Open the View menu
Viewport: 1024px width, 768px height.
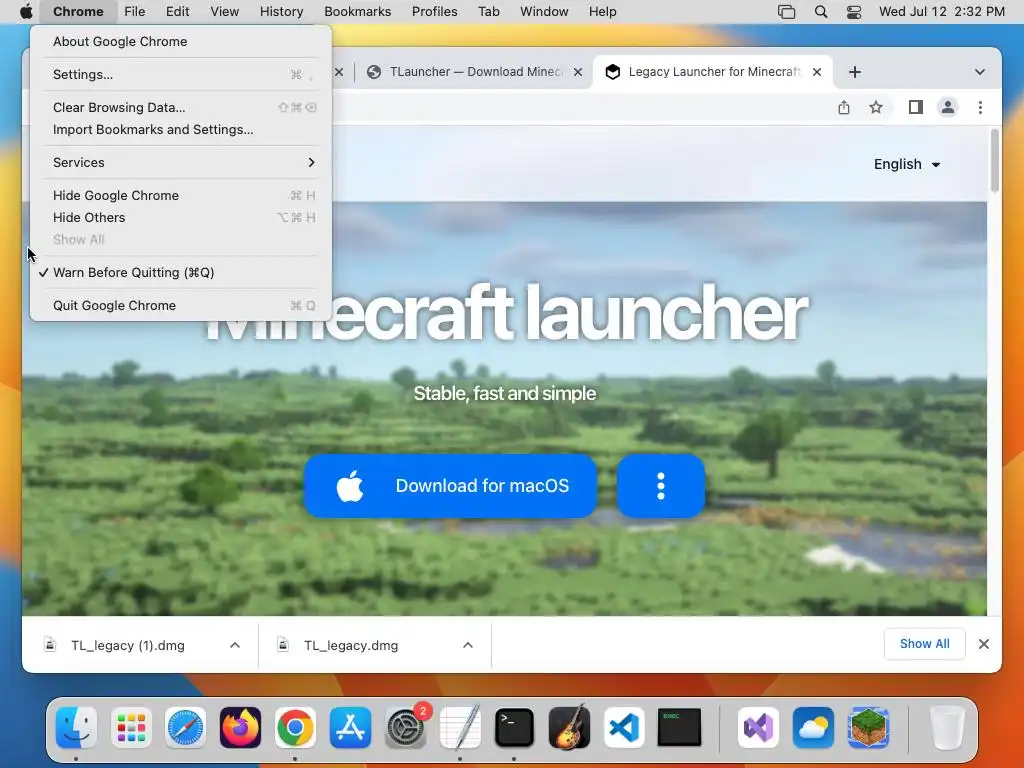(x=224, y=12)
